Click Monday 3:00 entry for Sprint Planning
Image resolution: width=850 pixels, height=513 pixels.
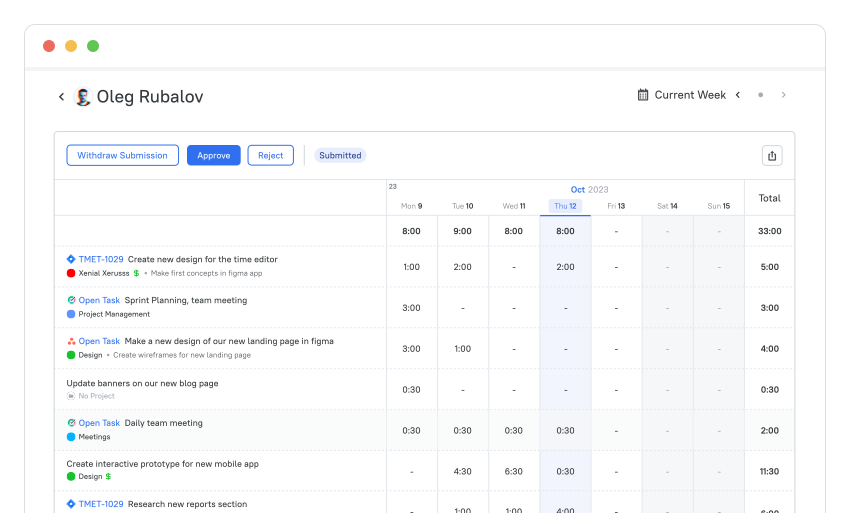(411, 307)
